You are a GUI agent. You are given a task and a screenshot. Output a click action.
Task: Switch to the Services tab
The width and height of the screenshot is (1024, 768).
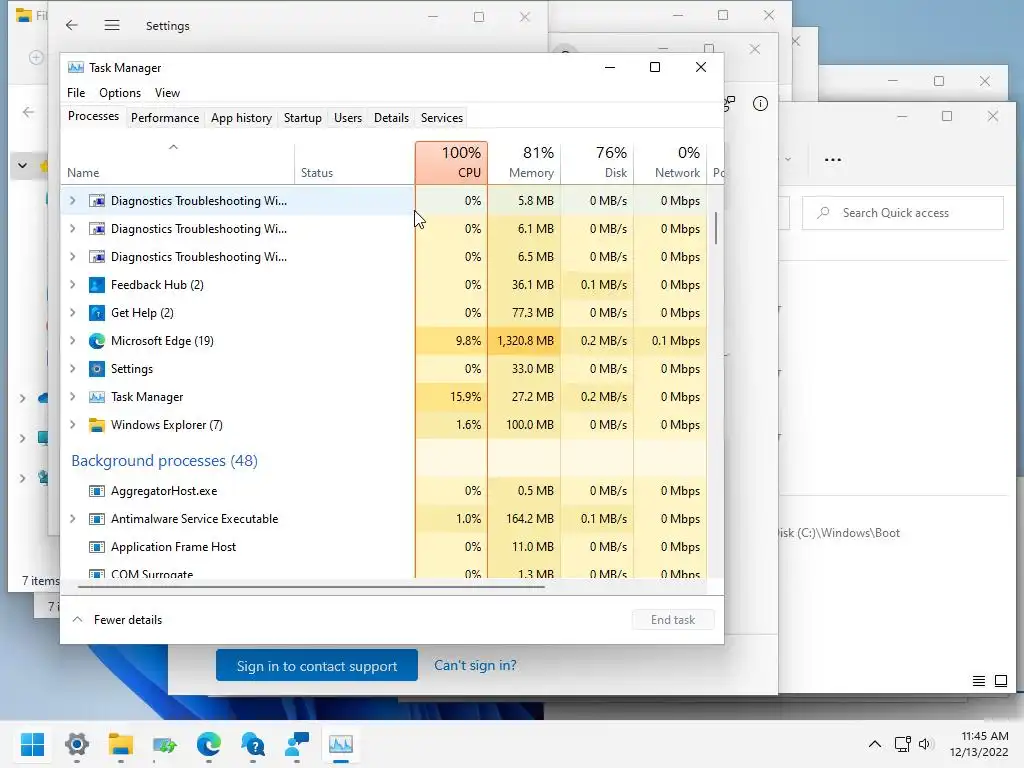[x=441, y=118]
